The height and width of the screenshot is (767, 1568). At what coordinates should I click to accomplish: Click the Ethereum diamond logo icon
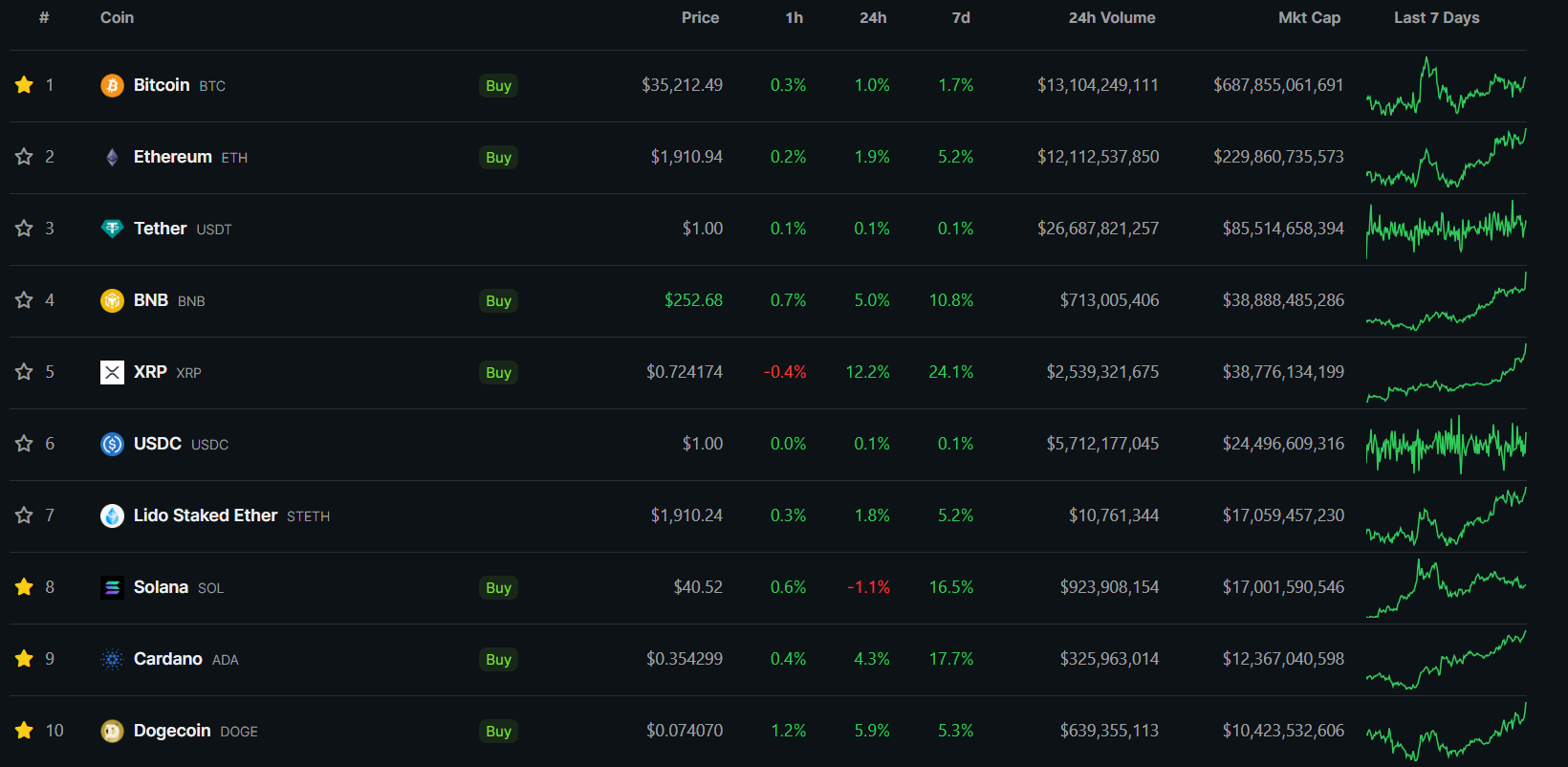tap(112, 158)
